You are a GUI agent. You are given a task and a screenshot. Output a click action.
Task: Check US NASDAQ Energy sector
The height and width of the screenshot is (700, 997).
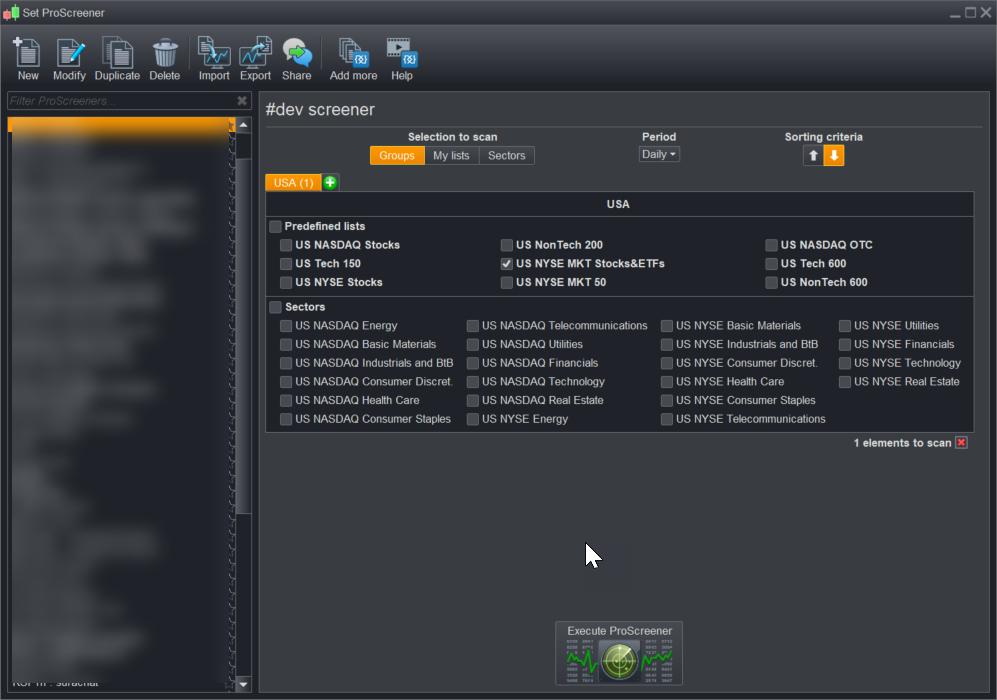(286, 326)
